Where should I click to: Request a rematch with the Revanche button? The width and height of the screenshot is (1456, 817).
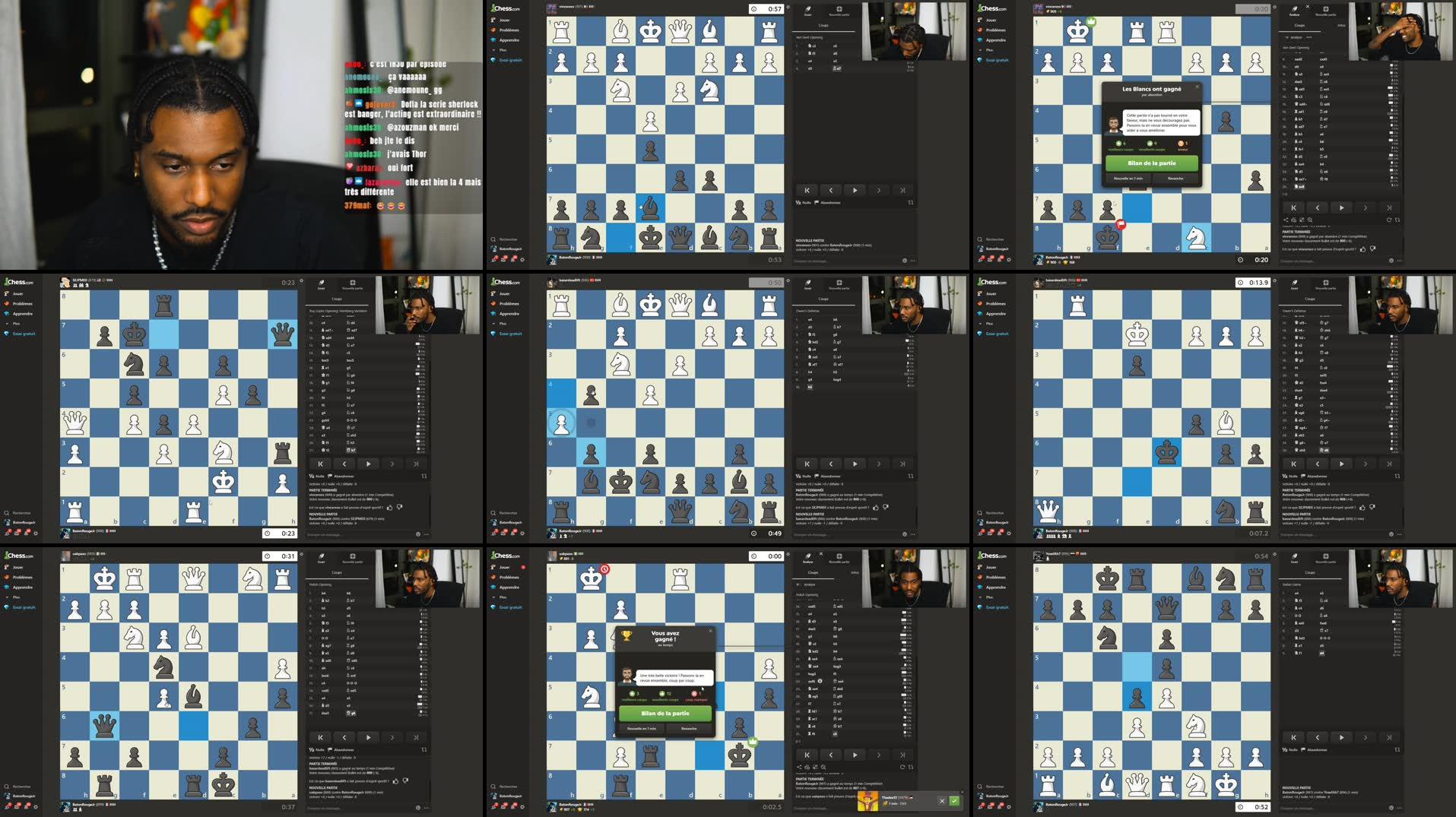point(1176,180)
